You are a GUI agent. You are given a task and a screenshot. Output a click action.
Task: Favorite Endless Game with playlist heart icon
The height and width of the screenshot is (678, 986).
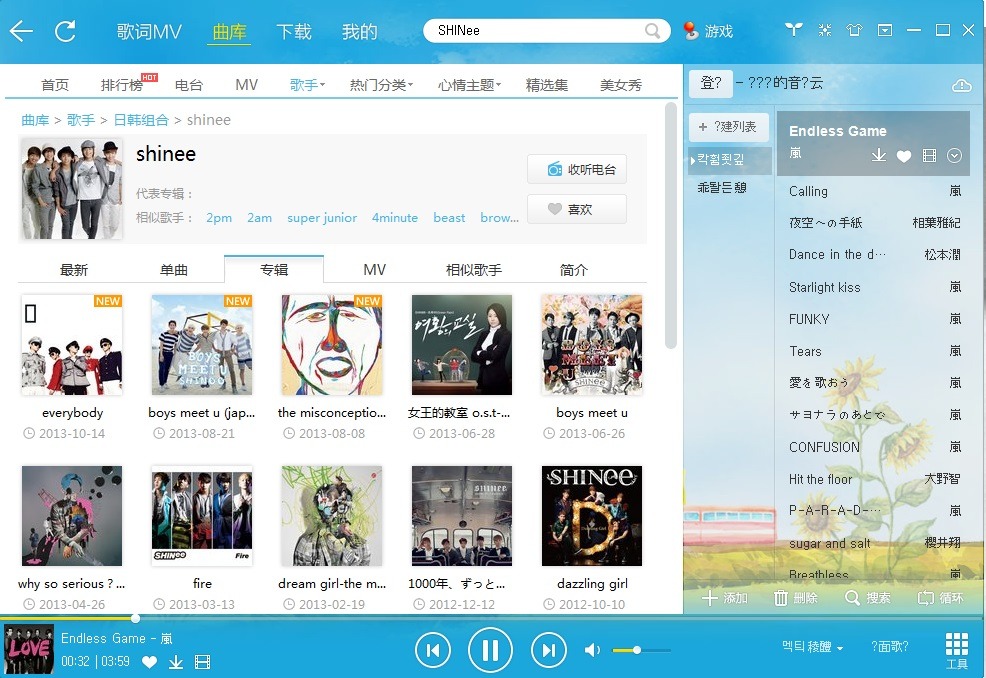904,156
